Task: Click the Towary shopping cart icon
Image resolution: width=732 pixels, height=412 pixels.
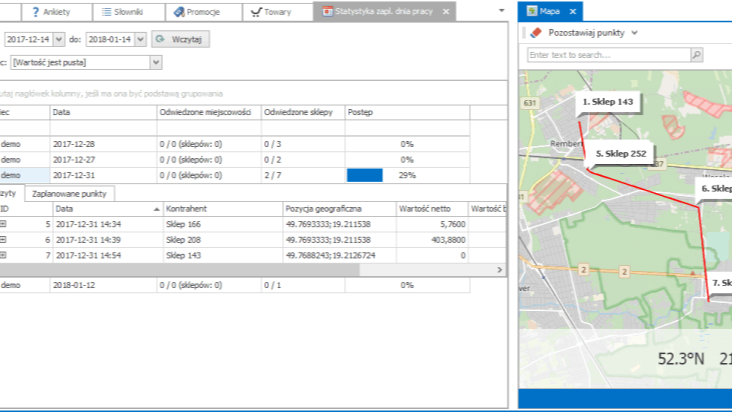Action: (257, 12)
